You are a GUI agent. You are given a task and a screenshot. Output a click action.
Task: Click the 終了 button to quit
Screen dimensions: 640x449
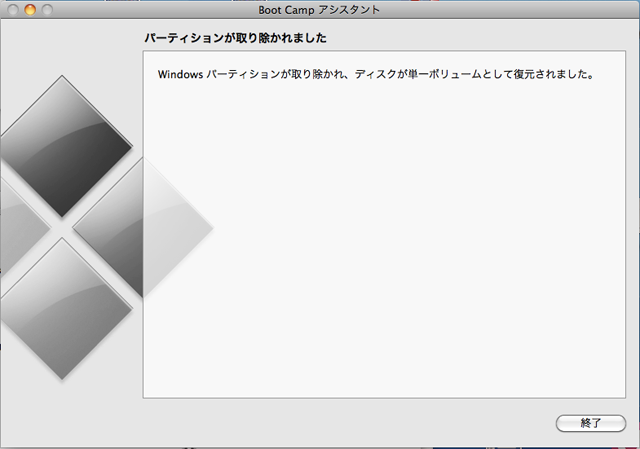click(x=590, y=423)
